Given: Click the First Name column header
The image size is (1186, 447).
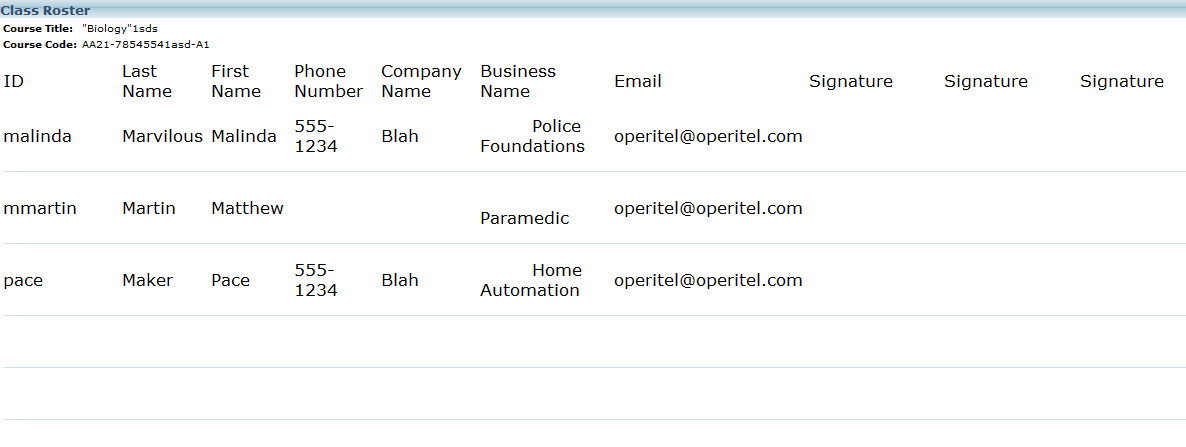Looking at the screenshot, I should (x=236, y=81).
